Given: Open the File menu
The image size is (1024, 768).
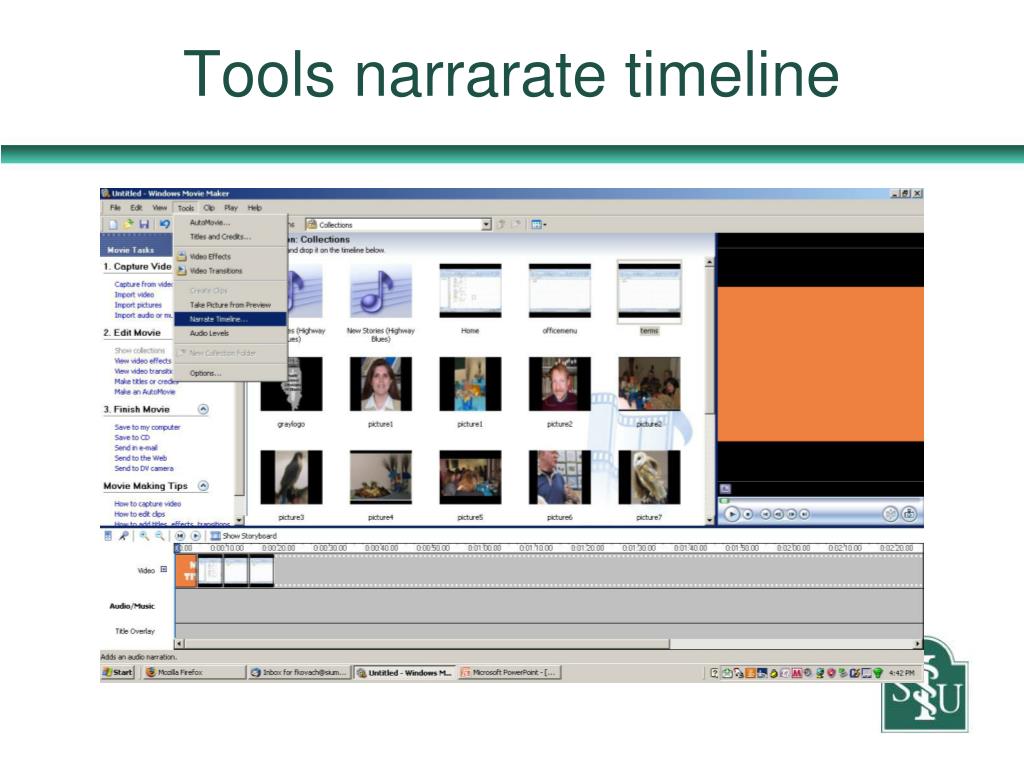Looking at the screenshot, I should tap(116, 208).
